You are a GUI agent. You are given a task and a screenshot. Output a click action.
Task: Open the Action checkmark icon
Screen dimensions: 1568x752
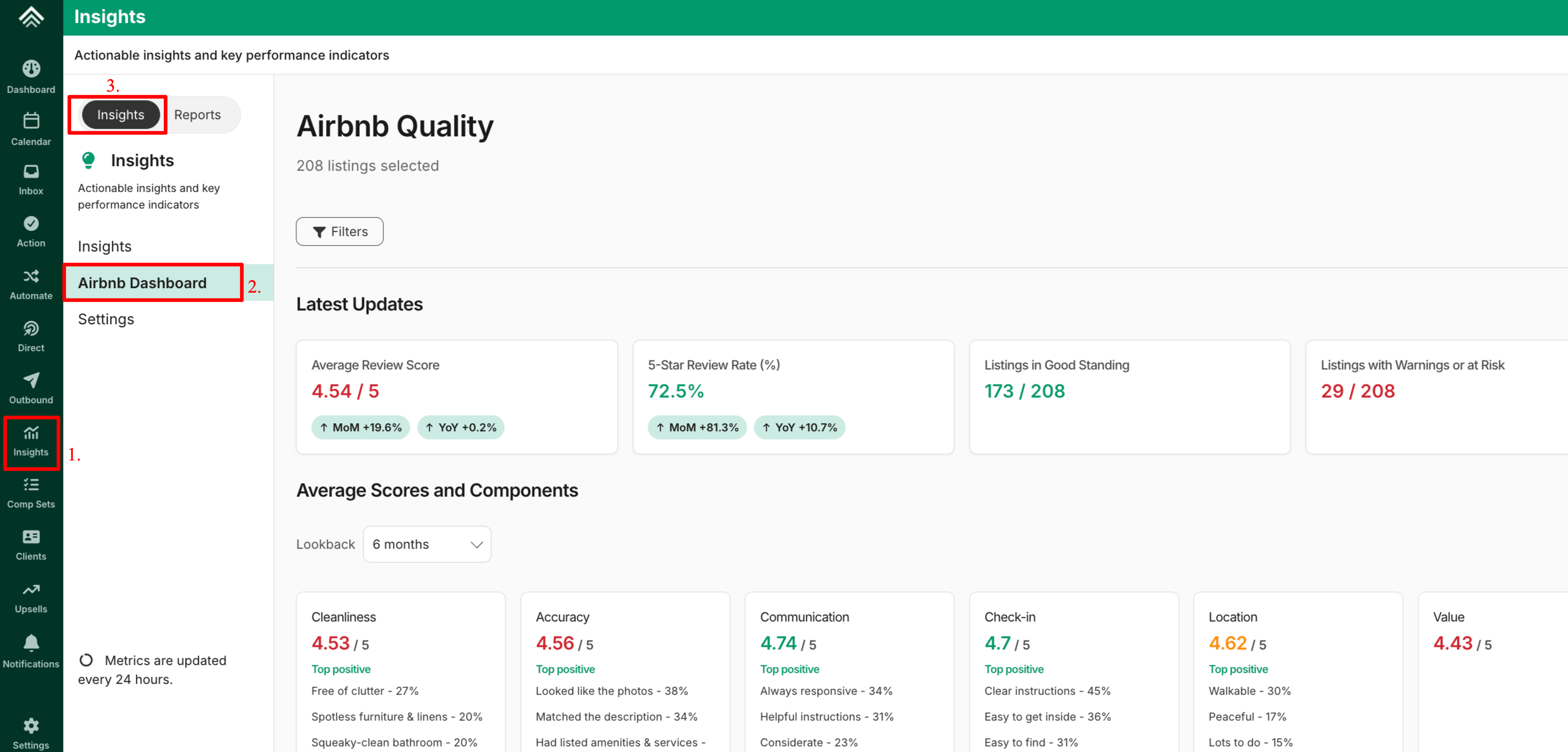pyautogui.click(x=31, y=232)
